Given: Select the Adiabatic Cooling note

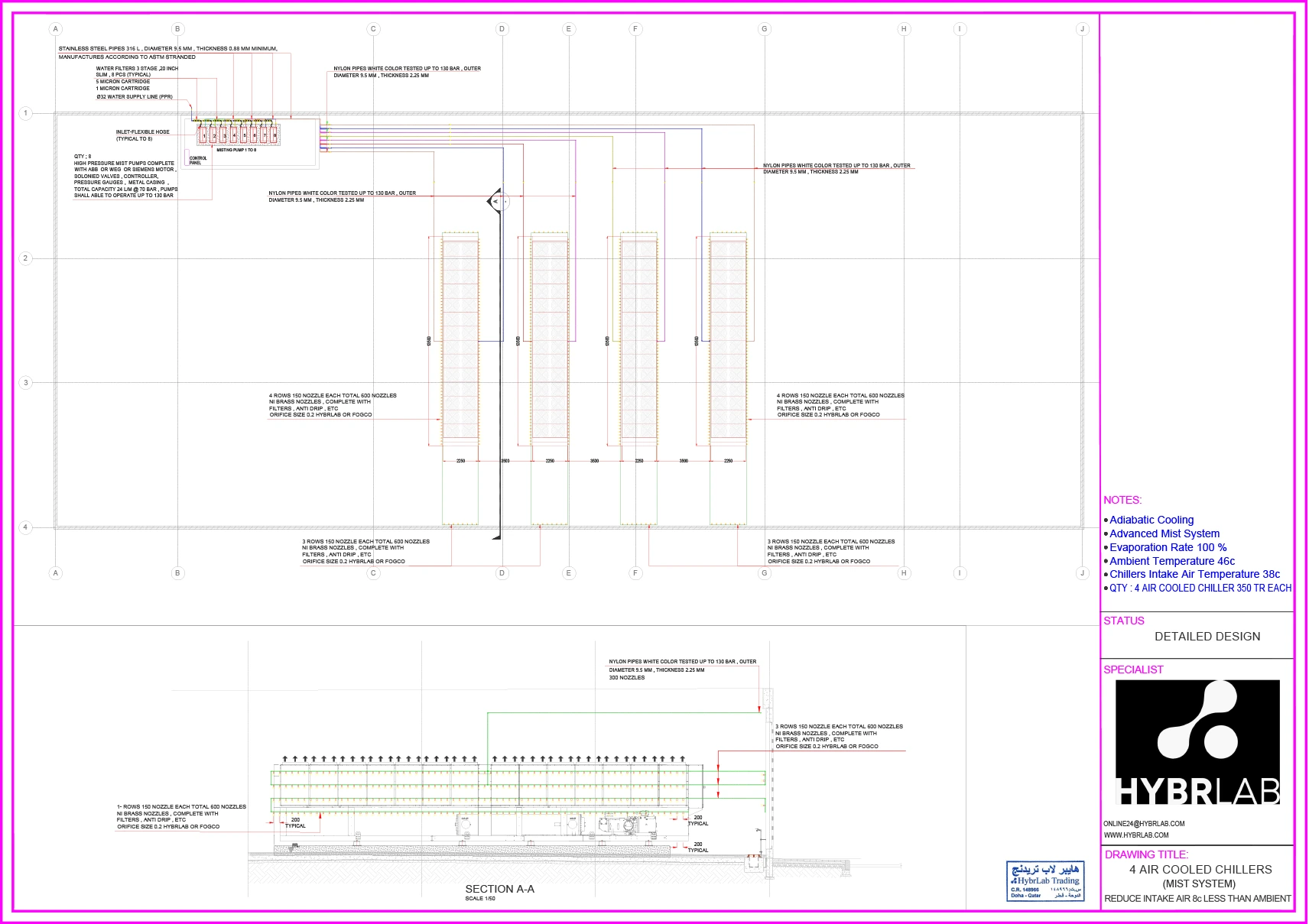Looking at the screenshot, I should (x=1151, y=520).
